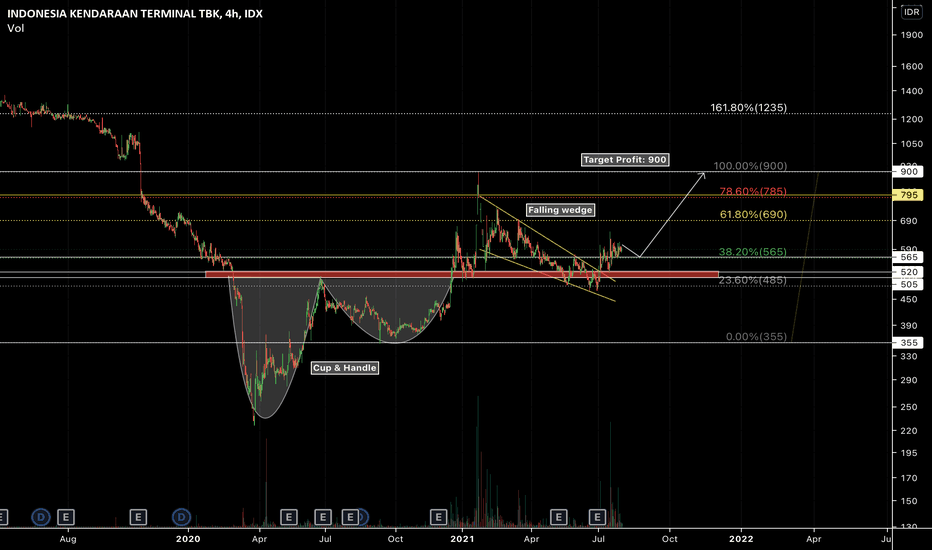Click the Aug label on time axis
Screen dimensions: 932x550
tap(68, 539)
